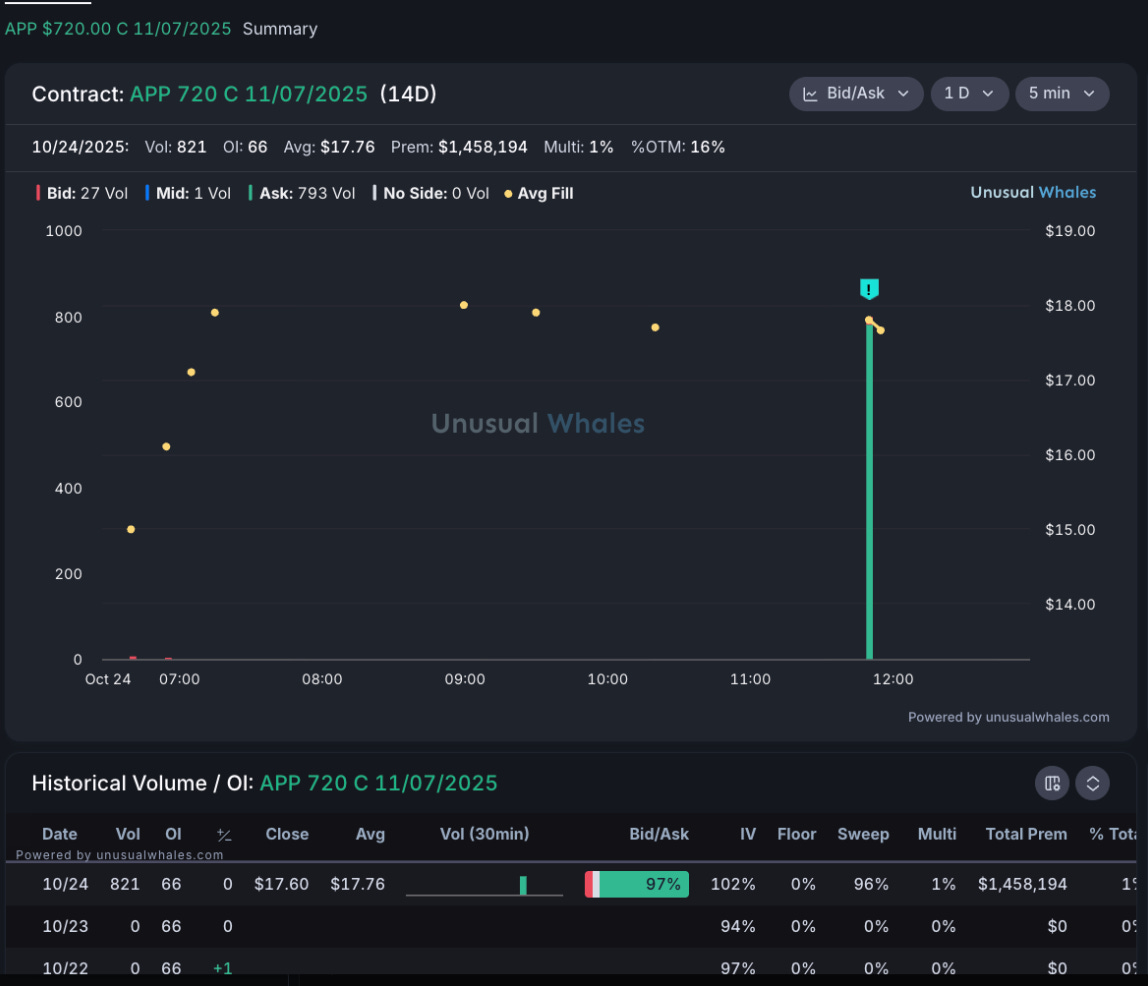
Task: Click the Vol: 821 stat in header
Action: click(x=176, y=147)
